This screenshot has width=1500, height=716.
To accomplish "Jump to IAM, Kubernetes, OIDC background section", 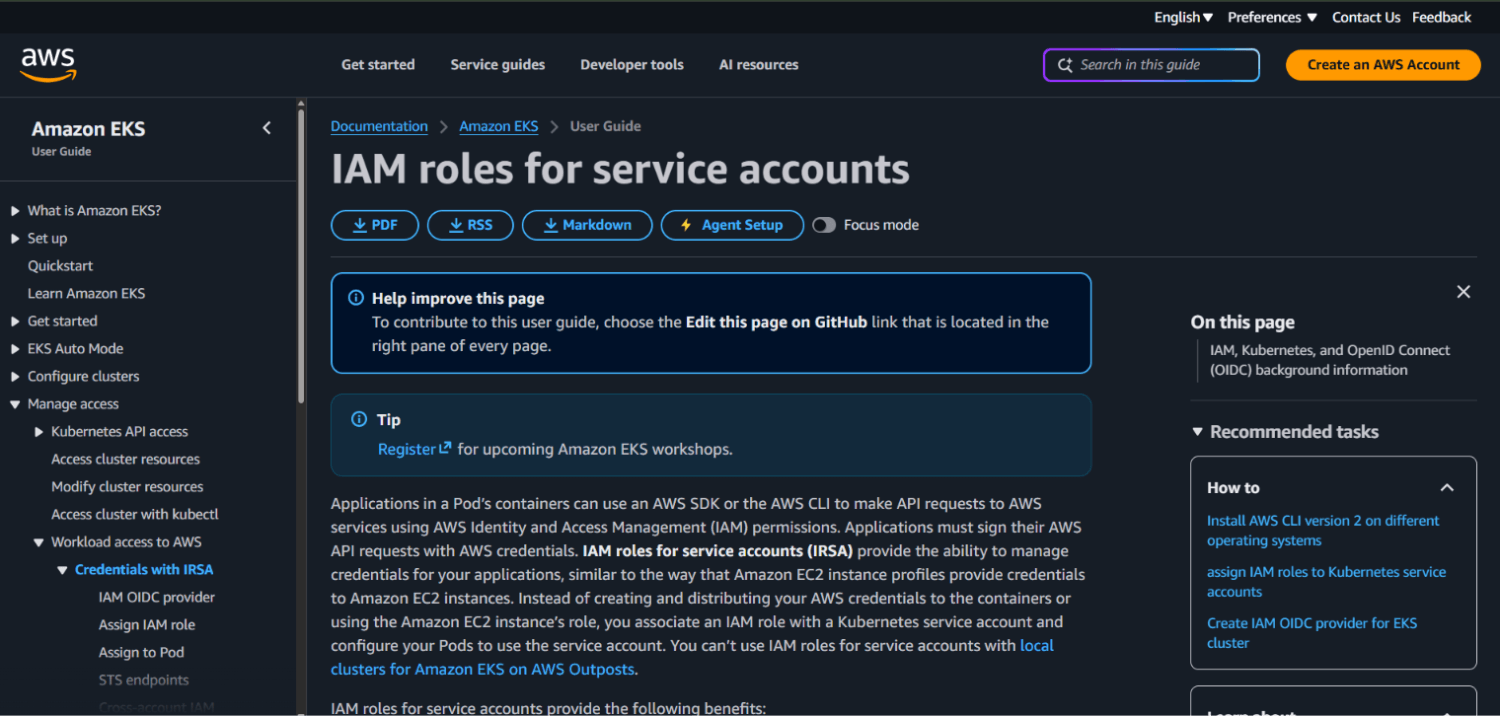I will pos(1329,360).
